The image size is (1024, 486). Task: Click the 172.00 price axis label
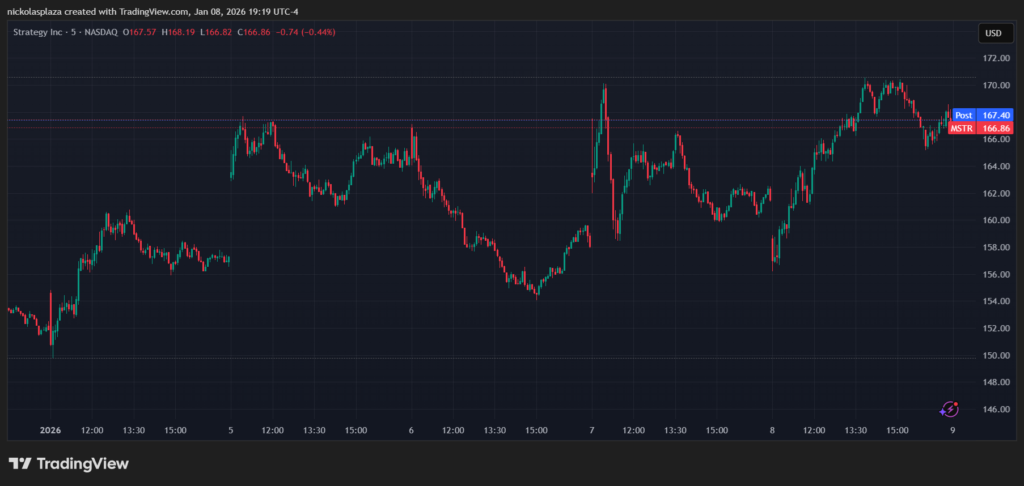[993, 59]
